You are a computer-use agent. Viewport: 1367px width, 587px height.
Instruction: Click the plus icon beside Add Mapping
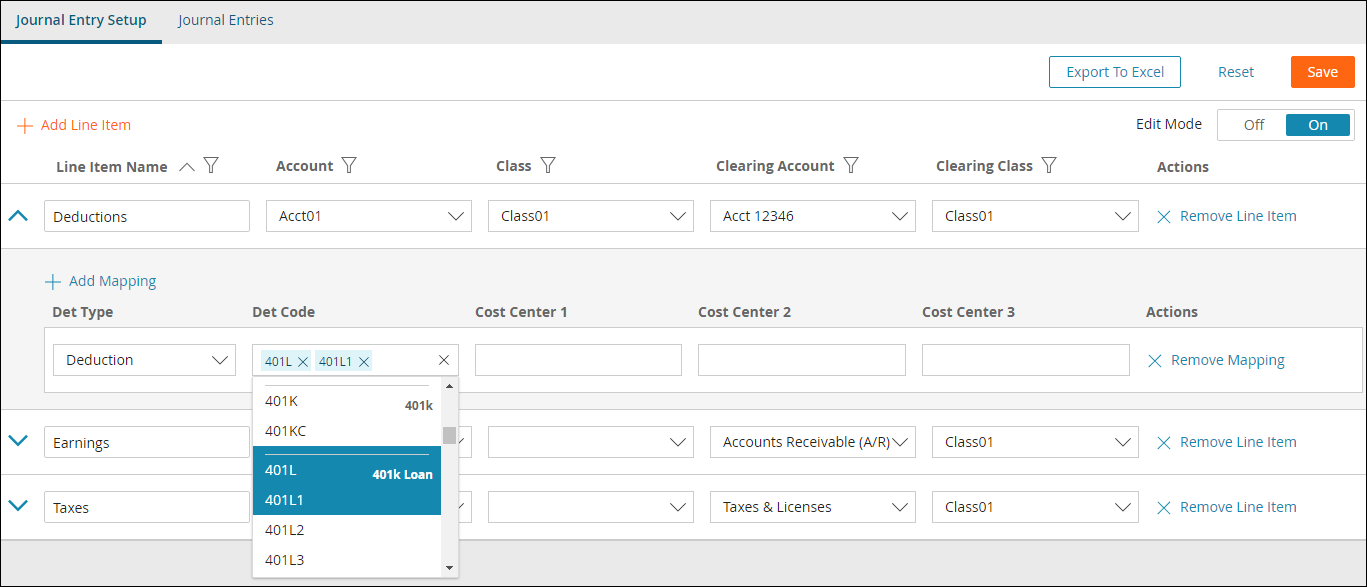click(x=53, y=282)
